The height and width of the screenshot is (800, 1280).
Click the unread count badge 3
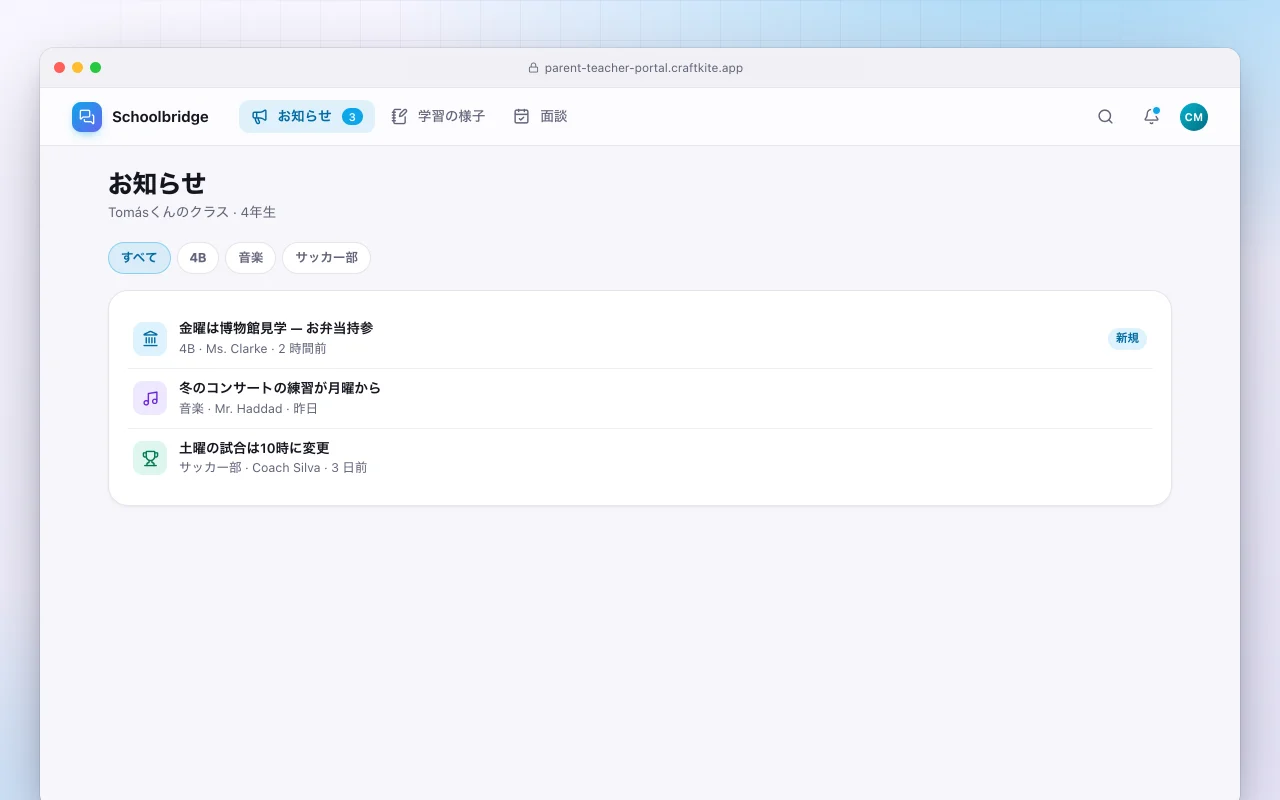point(352,117)
